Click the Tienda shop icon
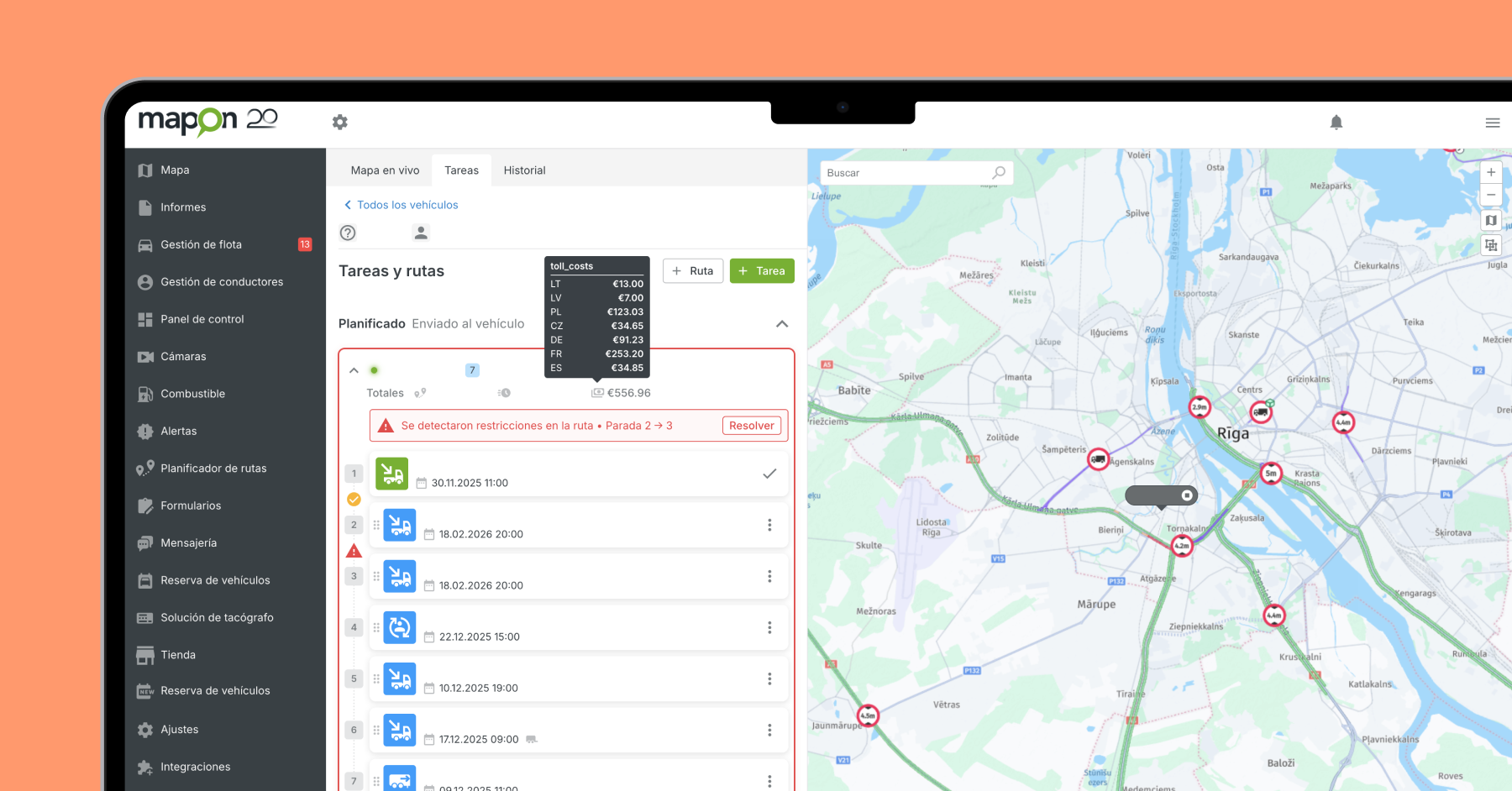 click(x=145, y=655)
